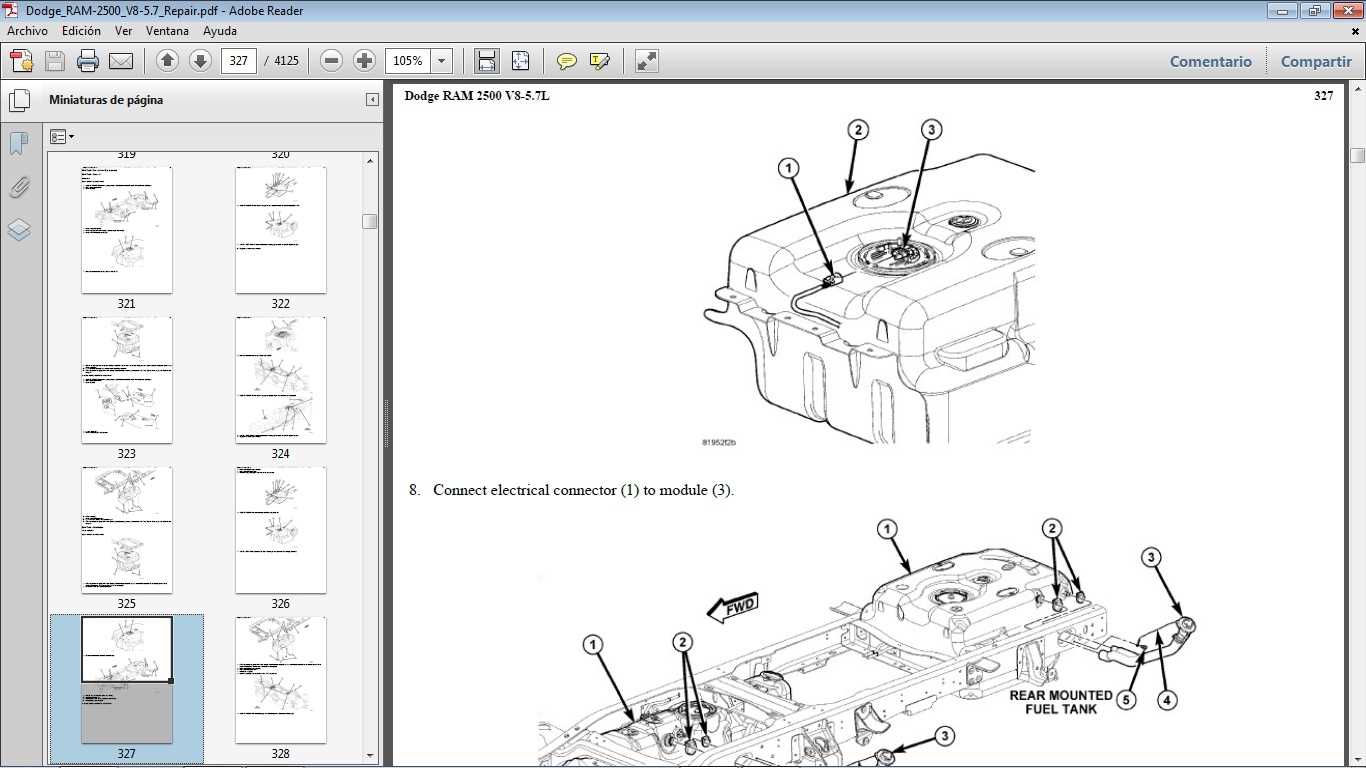1366x768 pixels.
Task: Select page 323 thumbnail
Action: (x=127, y=380)
